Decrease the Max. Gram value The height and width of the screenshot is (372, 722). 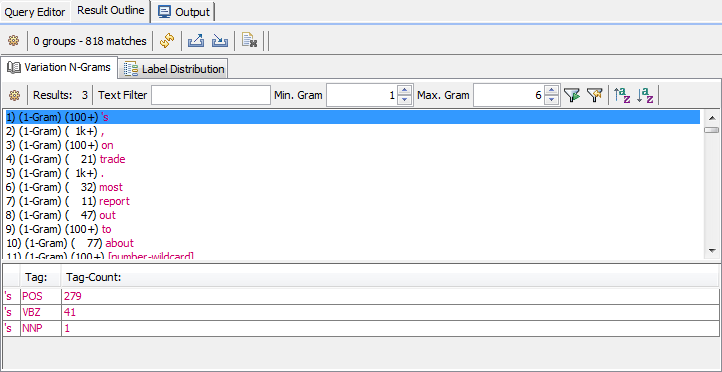(x=552, y=100)
